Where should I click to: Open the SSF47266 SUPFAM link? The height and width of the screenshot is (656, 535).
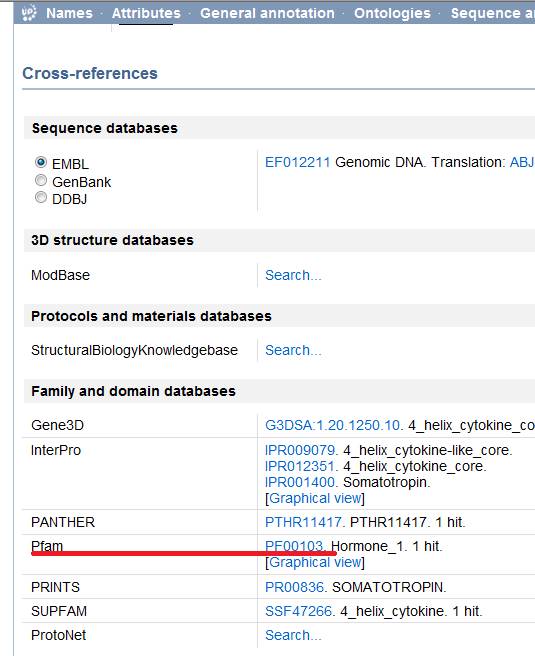299,611
